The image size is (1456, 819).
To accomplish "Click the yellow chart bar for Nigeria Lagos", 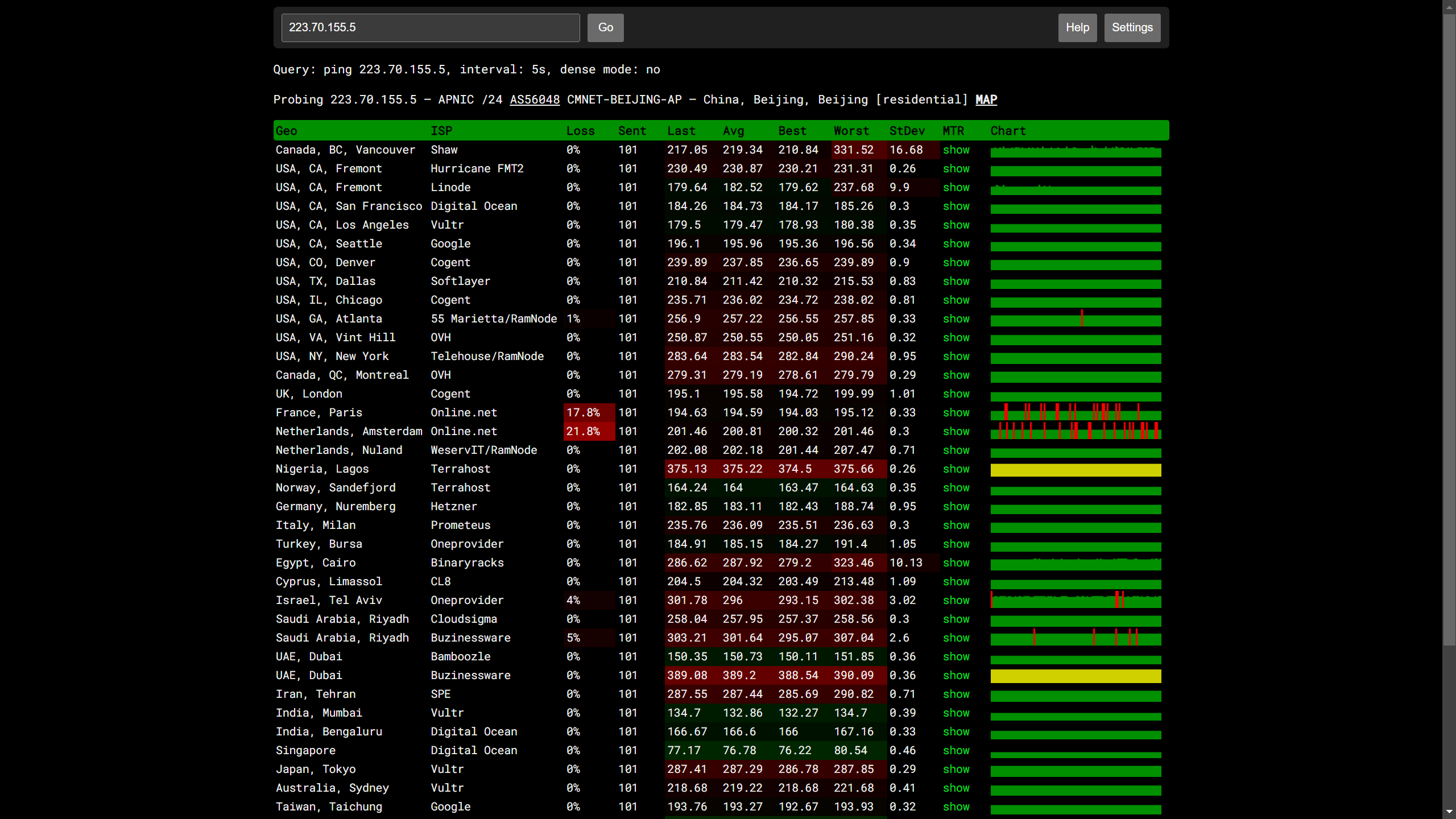I will pyautogui.click(x=1075, y=470).
